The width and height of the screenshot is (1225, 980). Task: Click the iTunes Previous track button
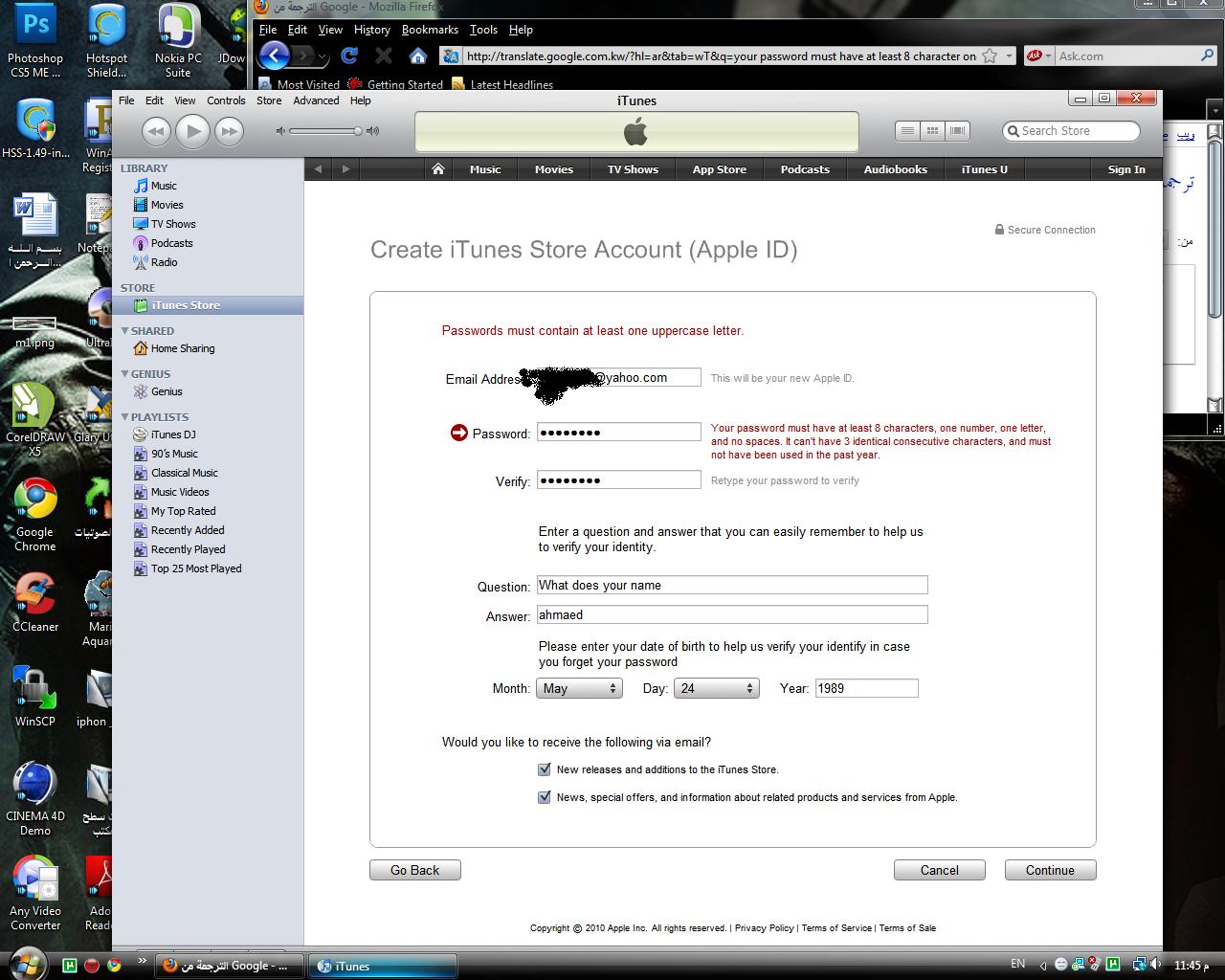tap(156, 131)
